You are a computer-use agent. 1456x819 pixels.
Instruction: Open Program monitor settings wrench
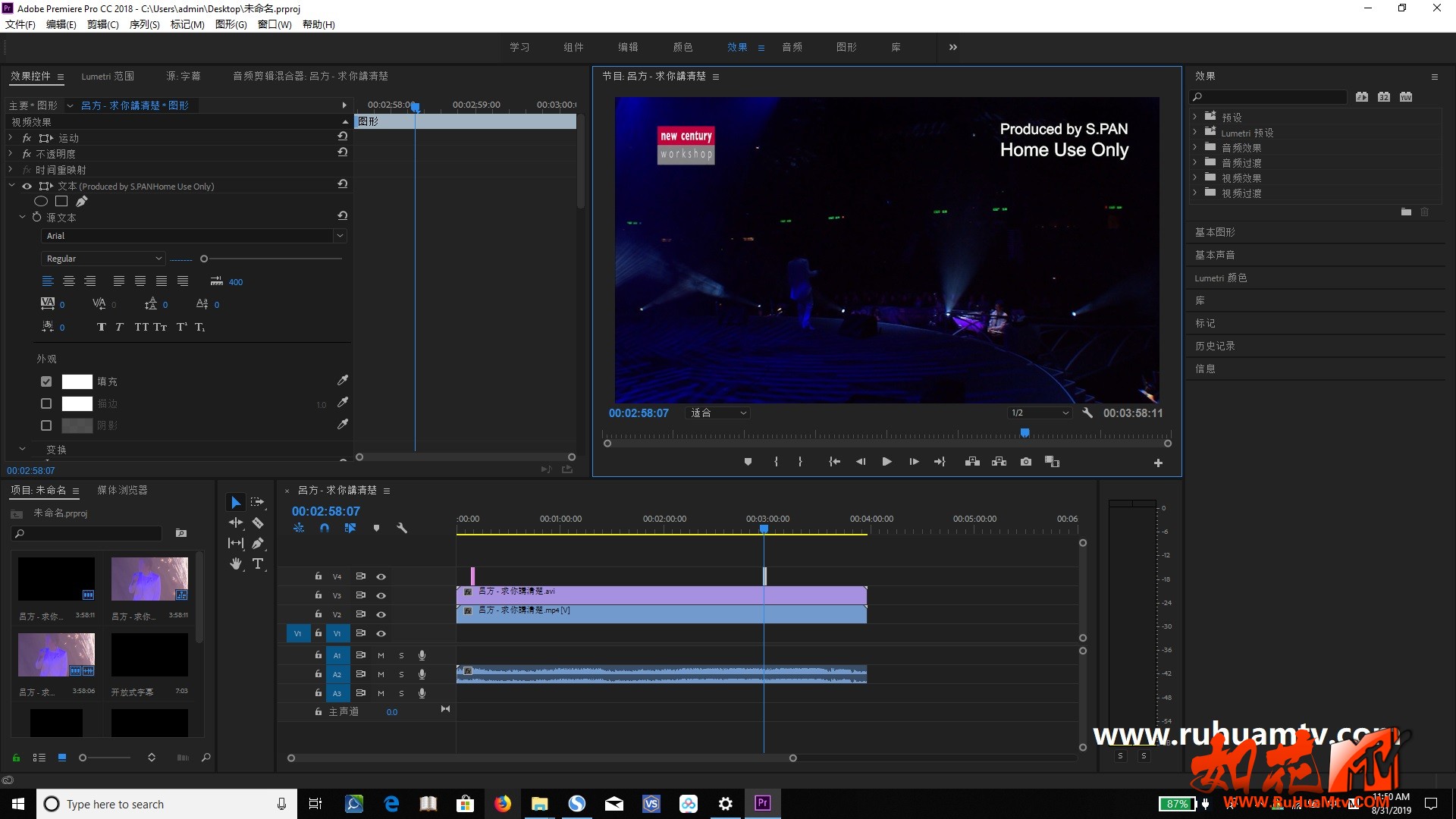point(1087,413)
